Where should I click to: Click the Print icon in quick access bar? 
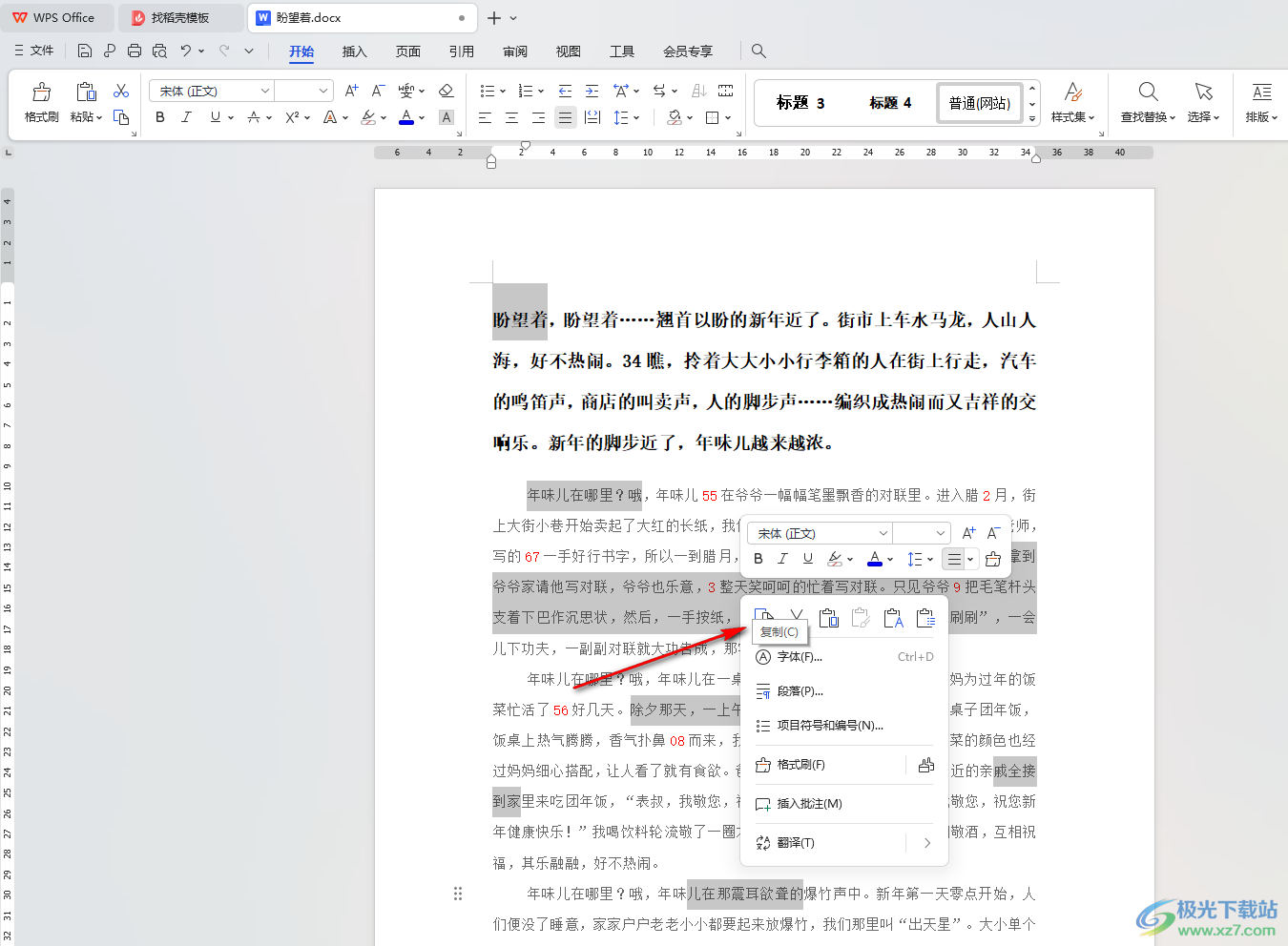point(135,51)
